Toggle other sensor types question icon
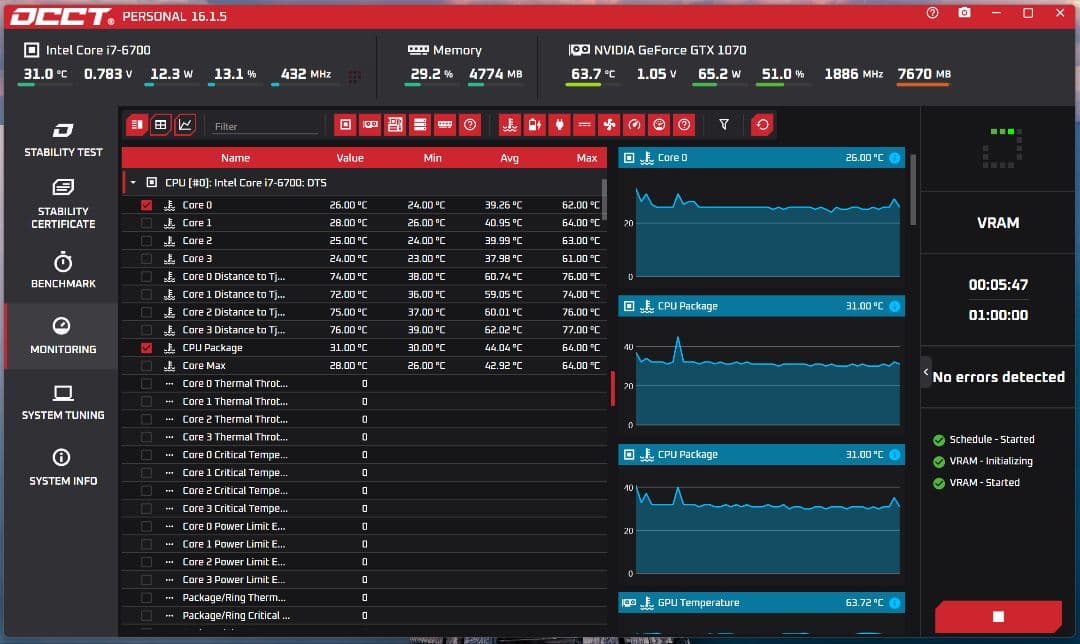1080x644 pixels. pos(684,125)
